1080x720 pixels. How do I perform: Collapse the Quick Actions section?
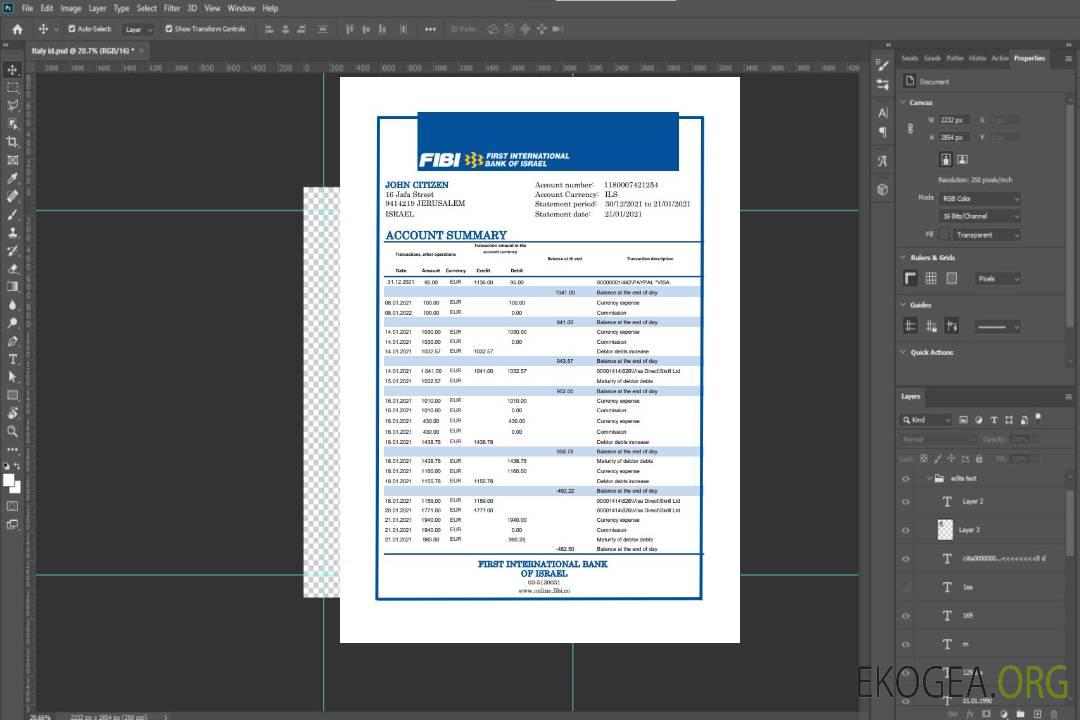click(x=903, y=352)
